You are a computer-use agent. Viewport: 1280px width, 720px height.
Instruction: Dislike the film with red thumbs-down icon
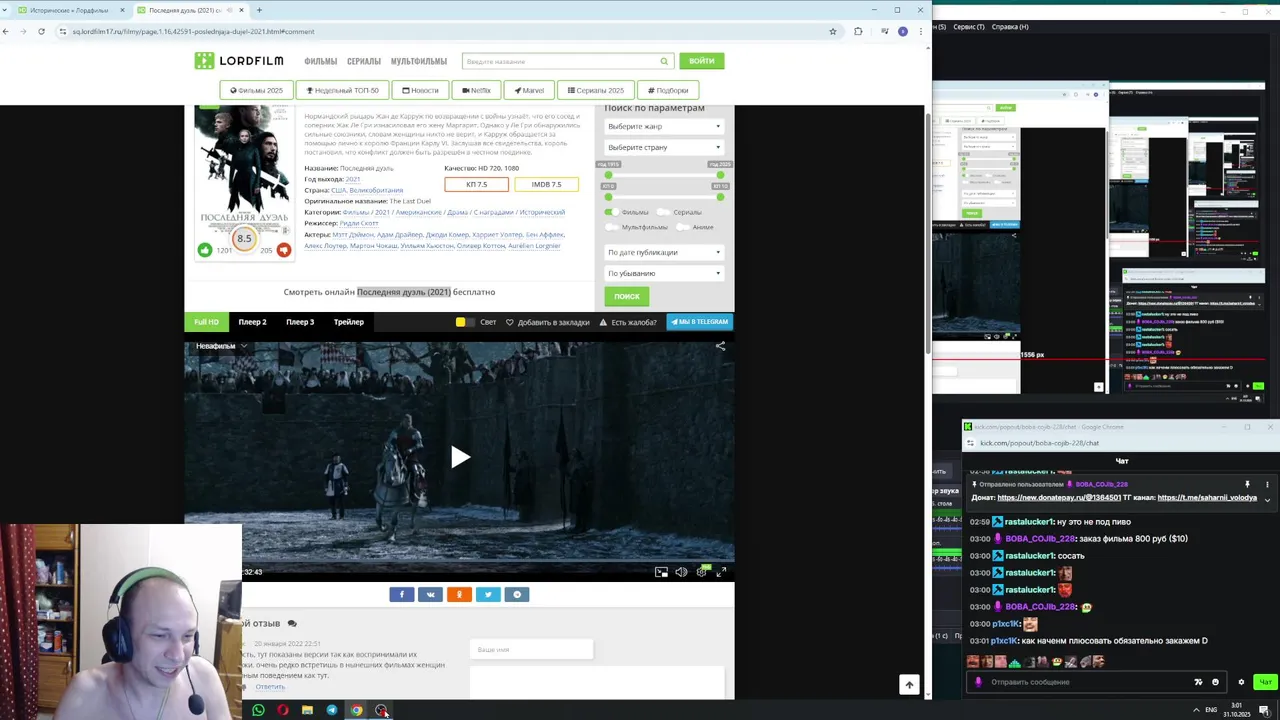[x=284, y=250]
